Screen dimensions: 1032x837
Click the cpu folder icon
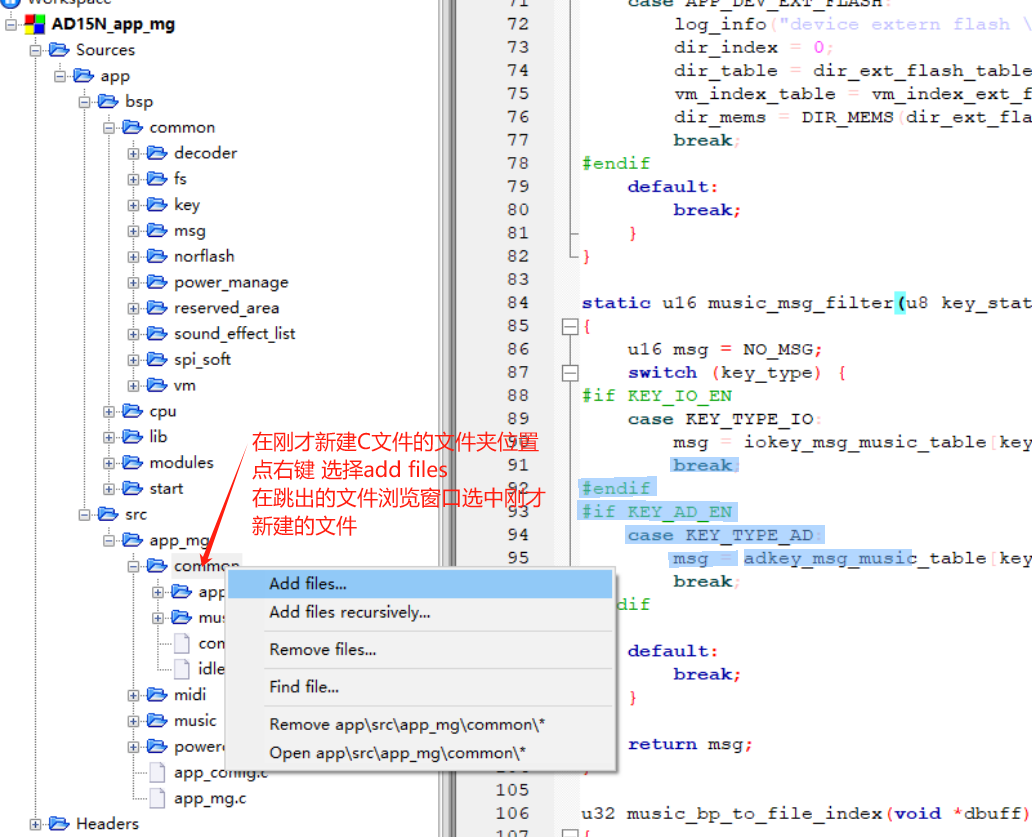click(x=132, y=411)
